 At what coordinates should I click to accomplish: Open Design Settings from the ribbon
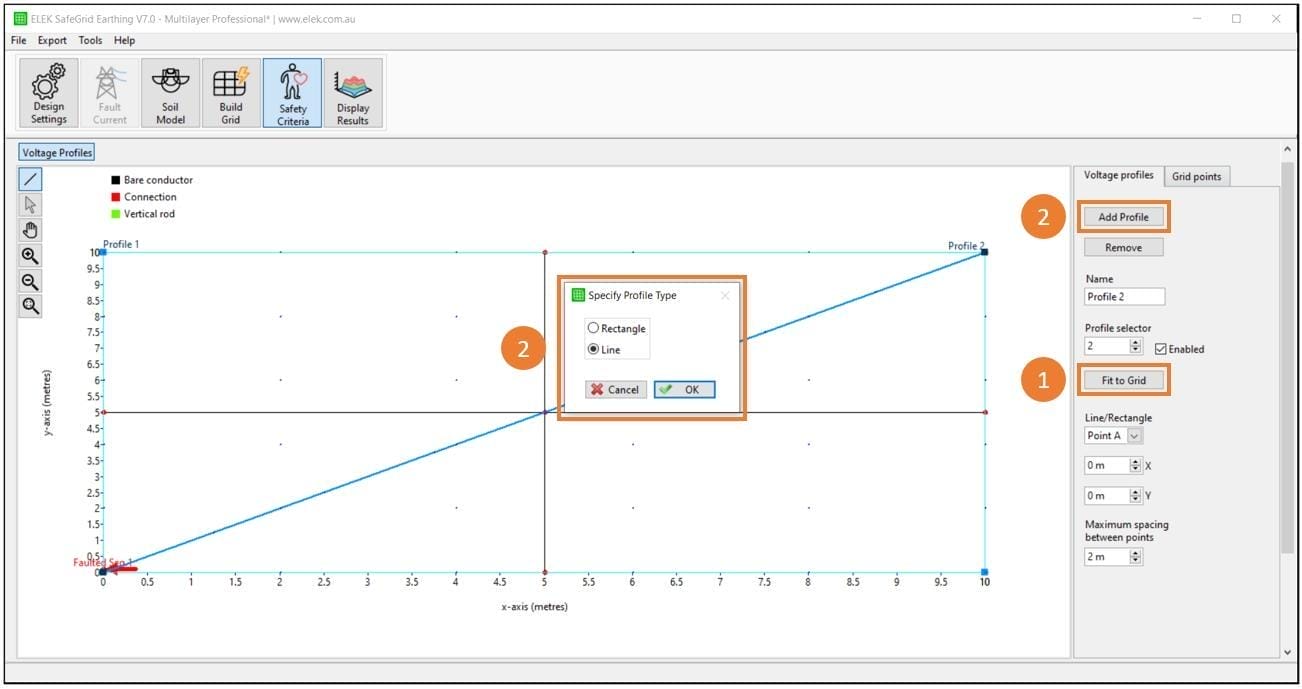[x=47, y=90]
